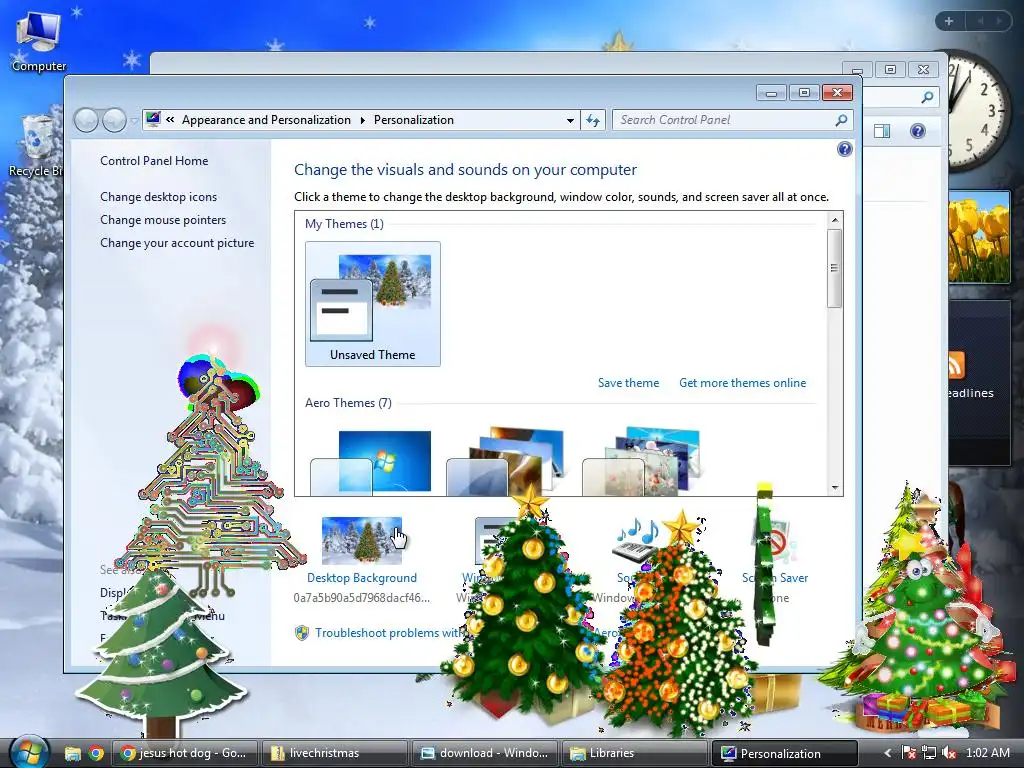This screenshot has width=1024, height=768.
Task: Select the Characters Aero theme
Action: click(641, 462)
